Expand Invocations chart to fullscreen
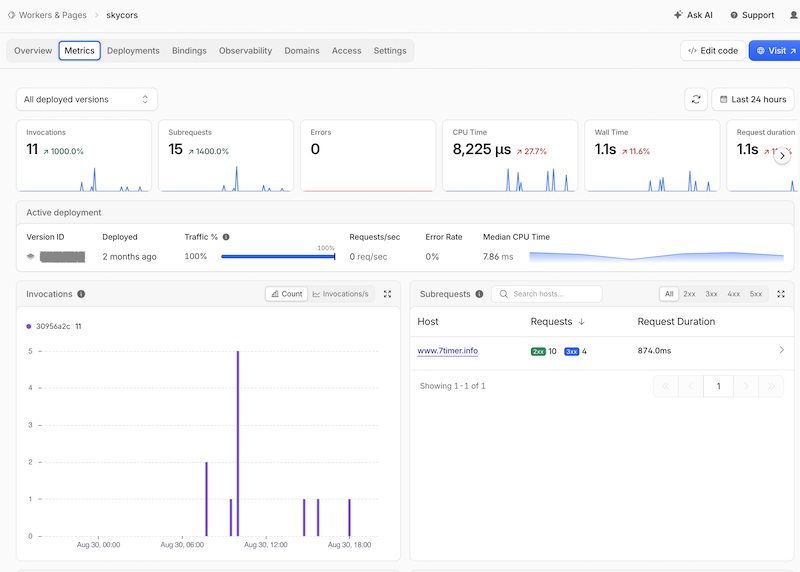 (x=387, y=294)
